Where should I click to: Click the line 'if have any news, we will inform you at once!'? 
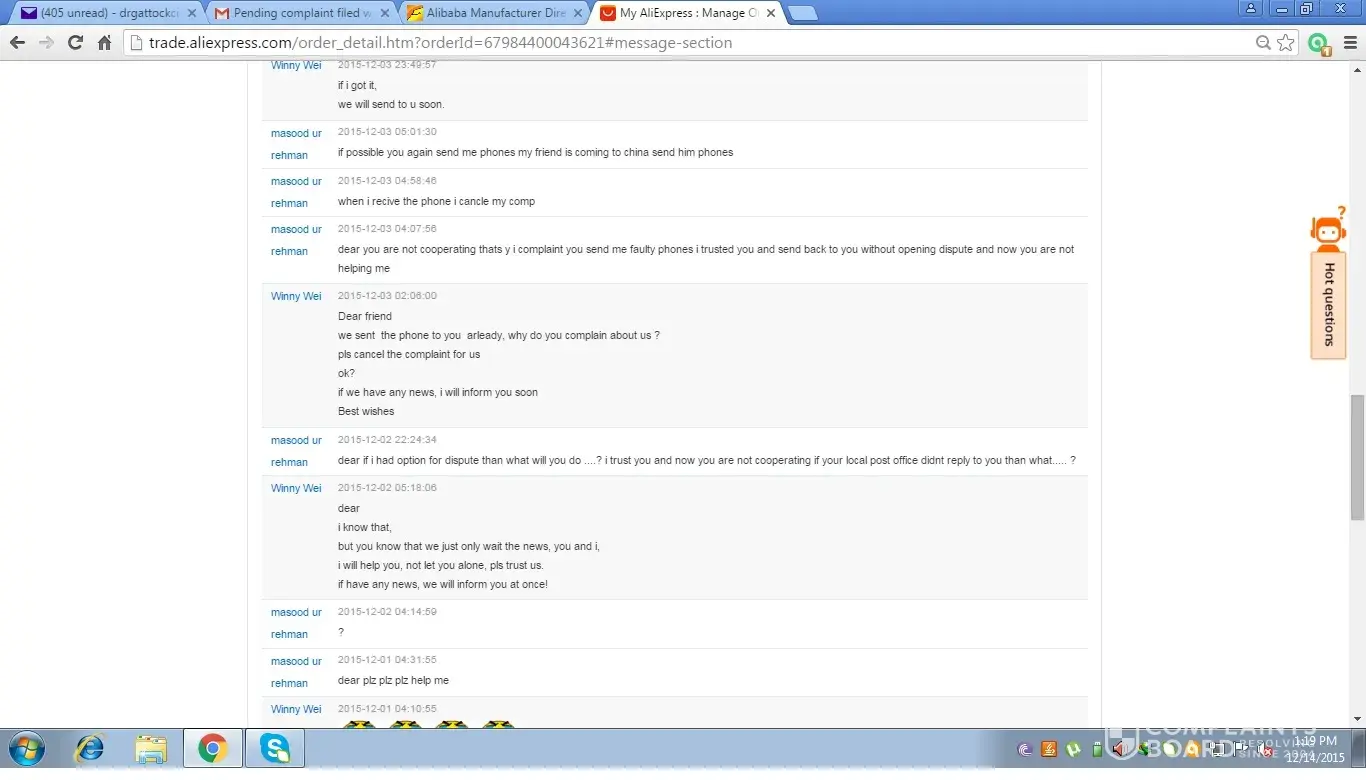click(443, 584)
